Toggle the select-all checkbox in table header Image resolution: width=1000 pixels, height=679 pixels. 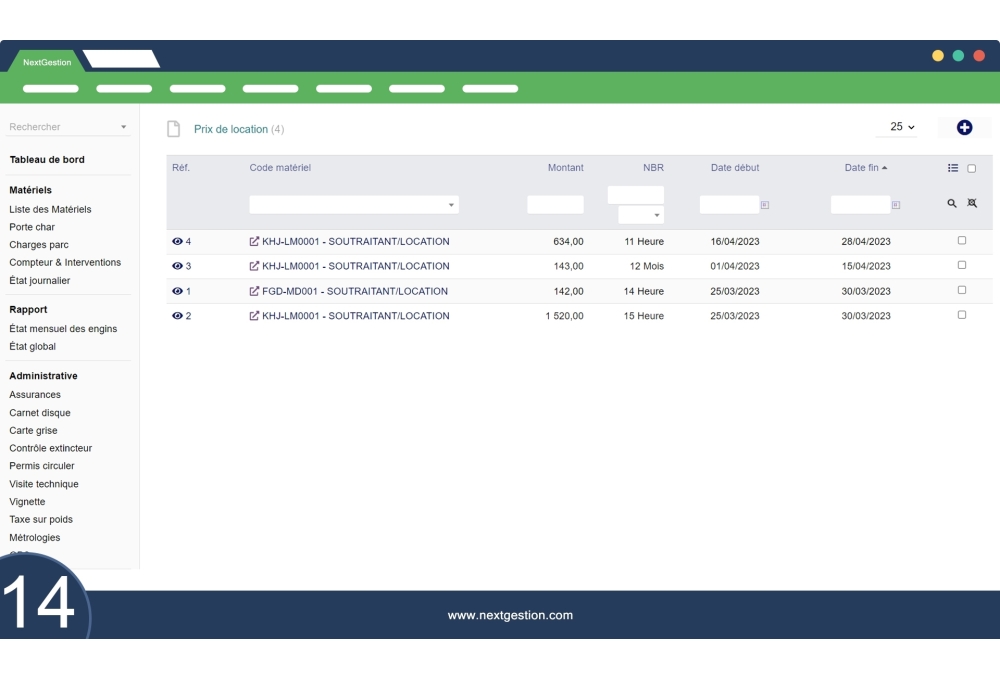click(x=971, y=169)
